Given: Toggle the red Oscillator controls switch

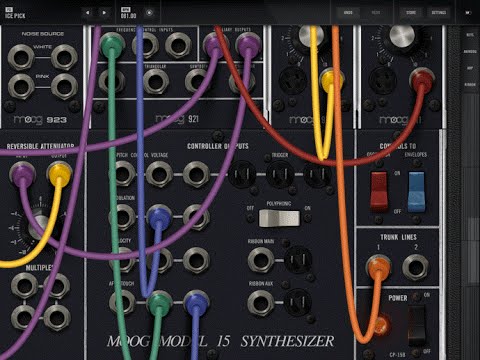Looking at the screenshot, I should pyautogui.click(x=379, y=191).
